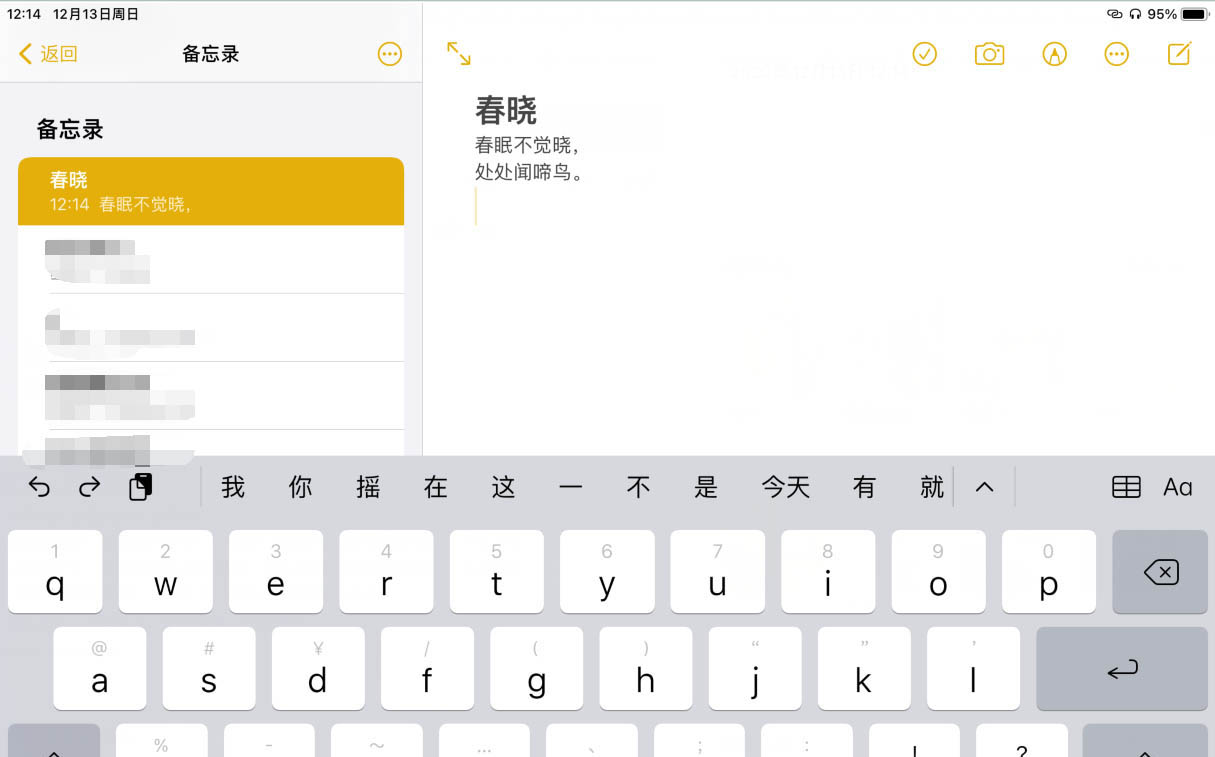The image size is (1215, 757).
Task: Tap the y key
Action: [607, 572]
